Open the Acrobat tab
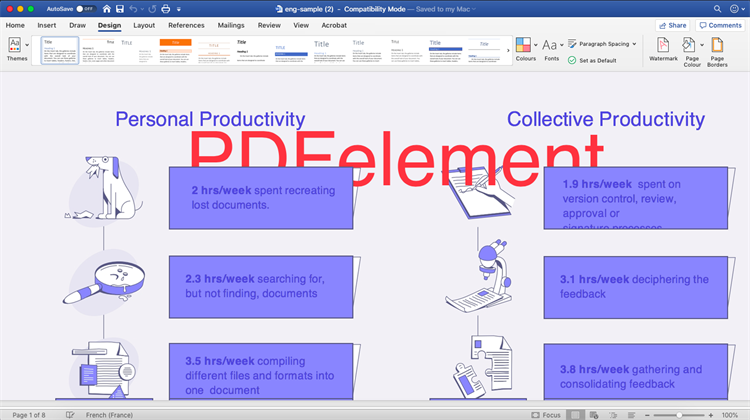 334,25
